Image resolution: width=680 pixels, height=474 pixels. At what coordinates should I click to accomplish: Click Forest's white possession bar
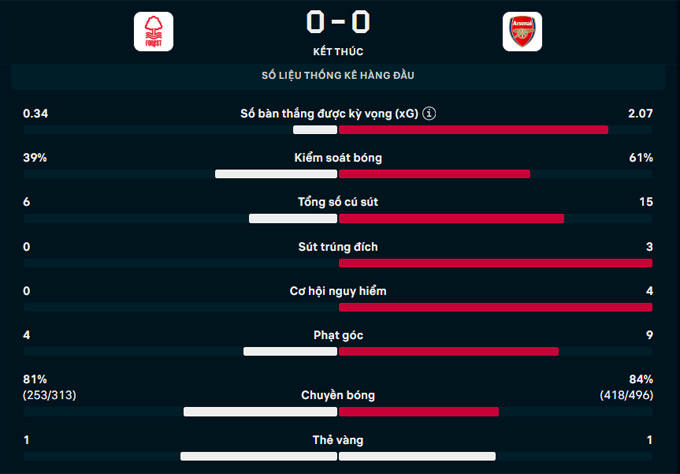pyautogui.click(x=276, y=174)
